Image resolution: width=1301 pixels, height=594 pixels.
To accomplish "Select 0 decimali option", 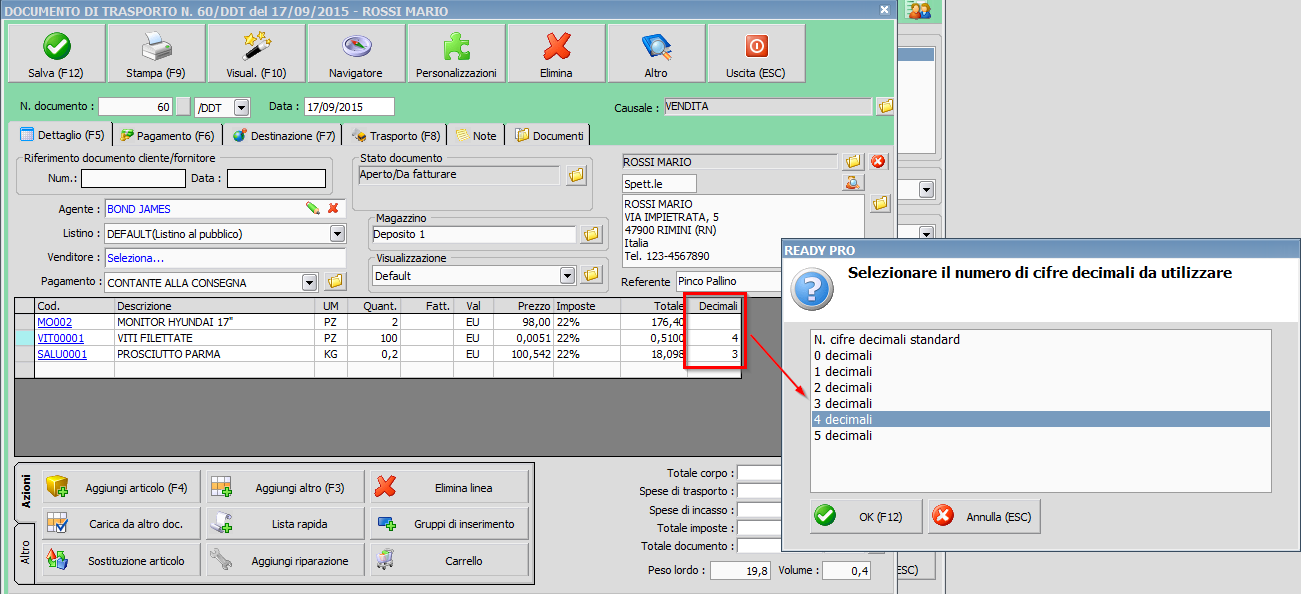I will pyautogui.click(x=1040, y=356).
